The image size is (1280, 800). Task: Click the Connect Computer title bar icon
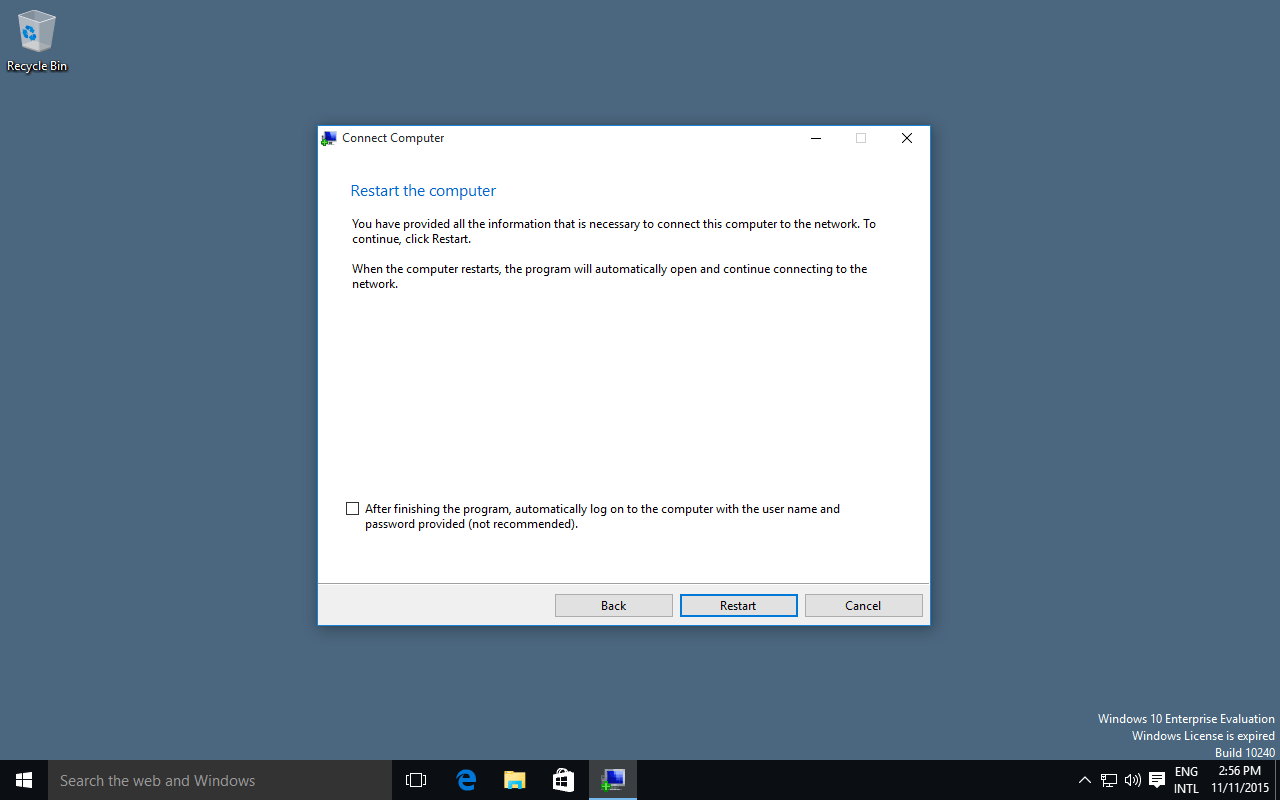329,138
